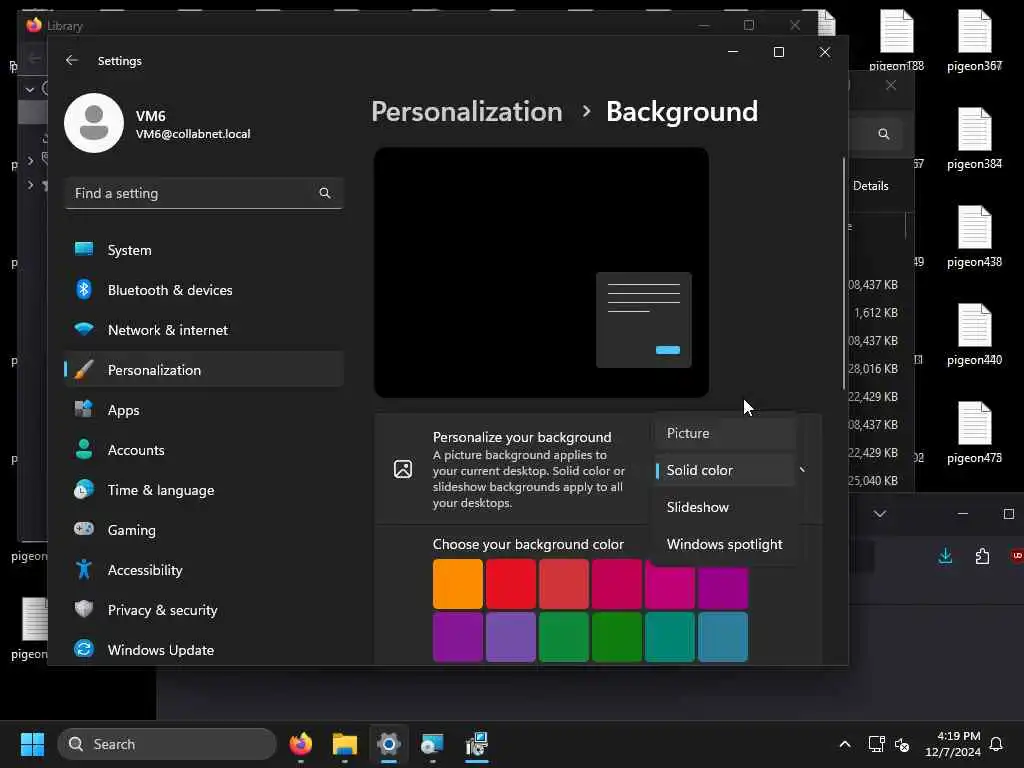Pick the orange background color

point(458,584)
